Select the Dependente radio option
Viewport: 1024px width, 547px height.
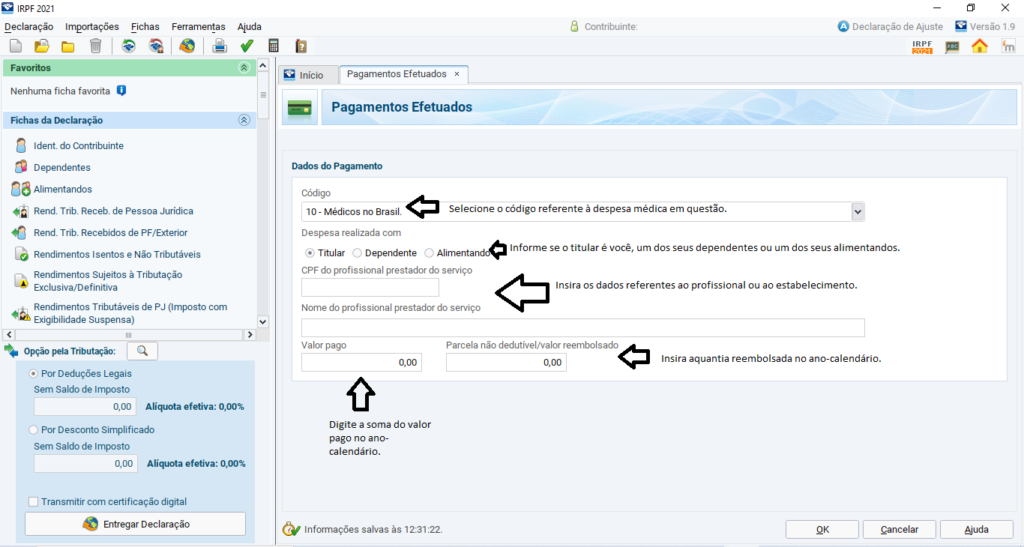click(x=357, y=253)
